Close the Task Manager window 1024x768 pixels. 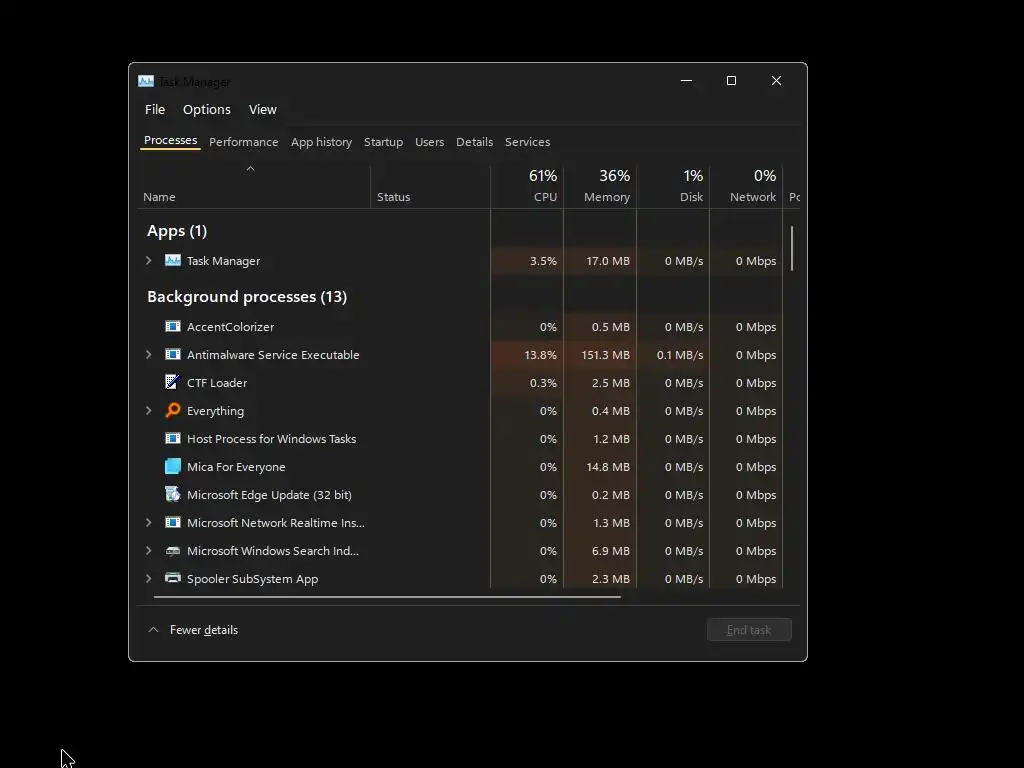[x=776, y=80]
